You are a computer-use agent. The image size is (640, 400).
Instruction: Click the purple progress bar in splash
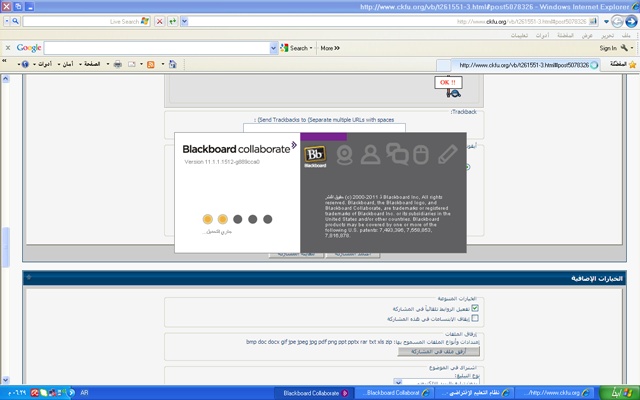tap(324, 136)
